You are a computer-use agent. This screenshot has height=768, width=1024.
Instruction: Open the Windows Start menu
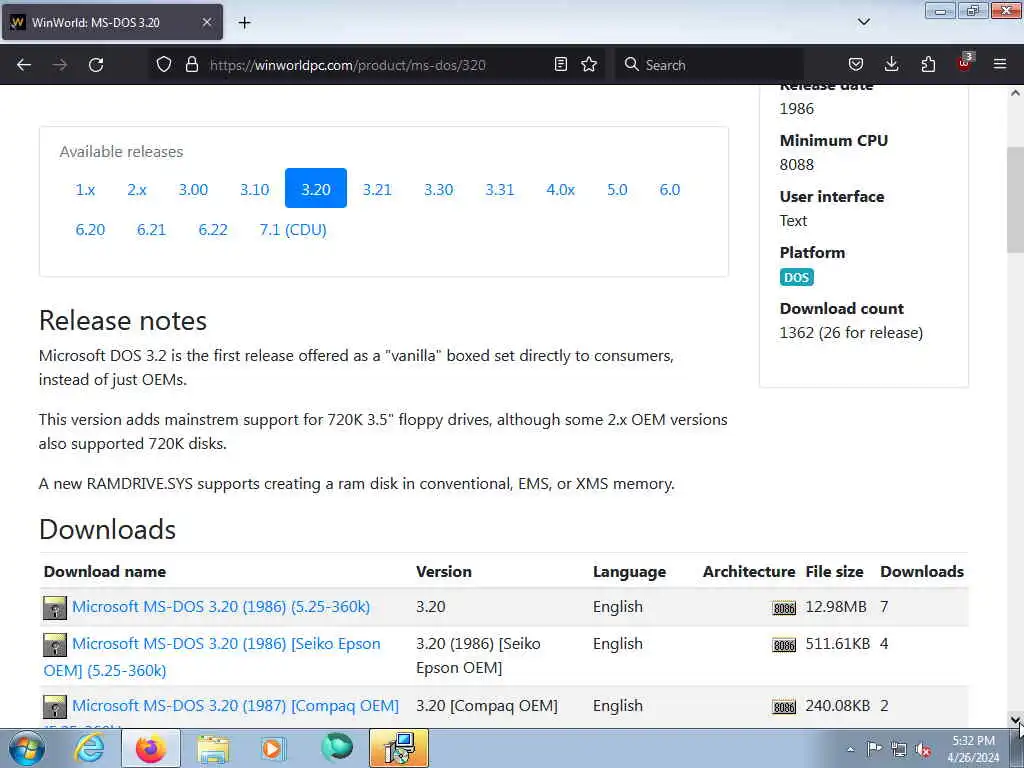click(x=25, y=748)
